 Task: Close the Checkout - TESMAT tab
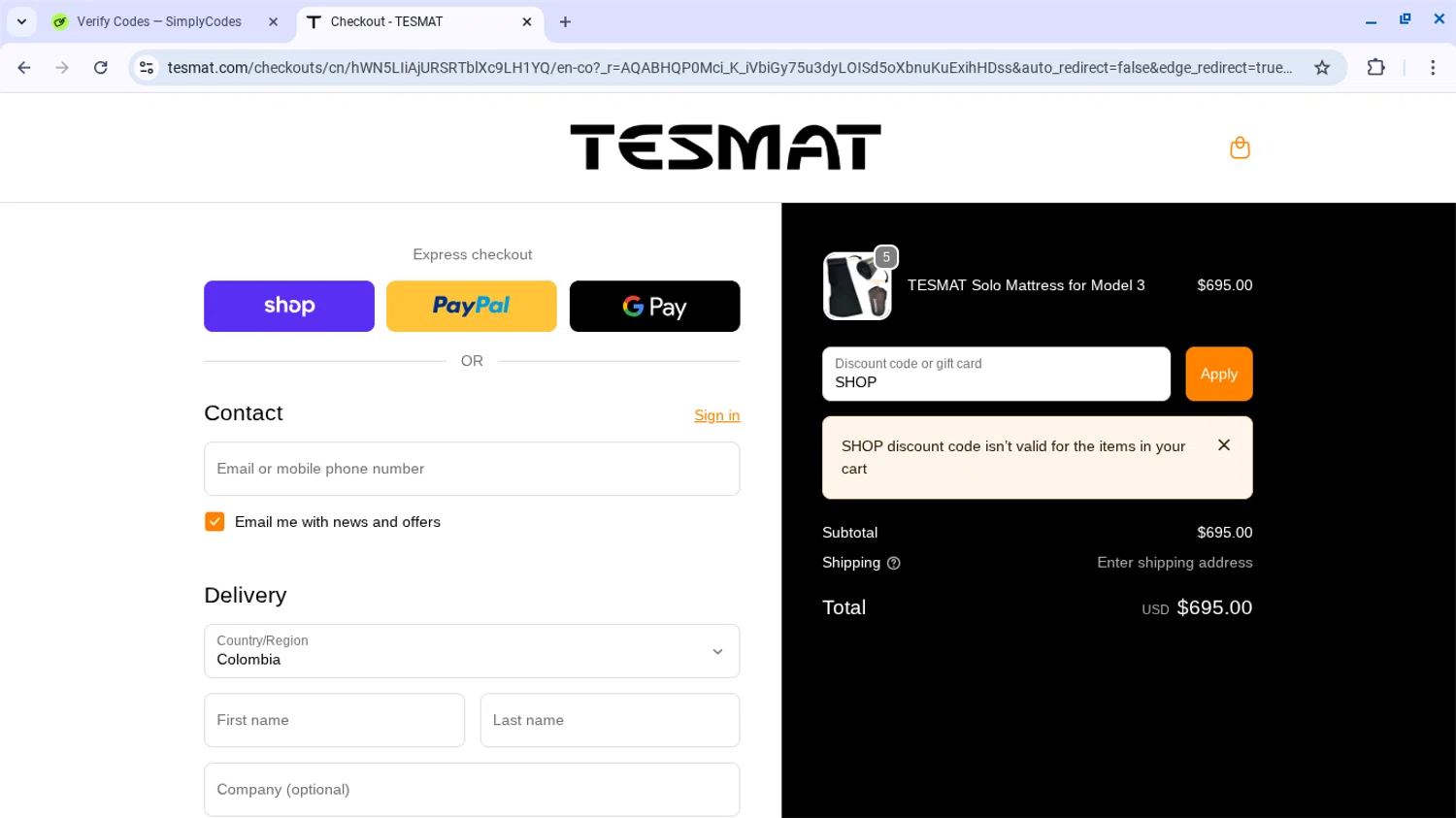[527, 21]
